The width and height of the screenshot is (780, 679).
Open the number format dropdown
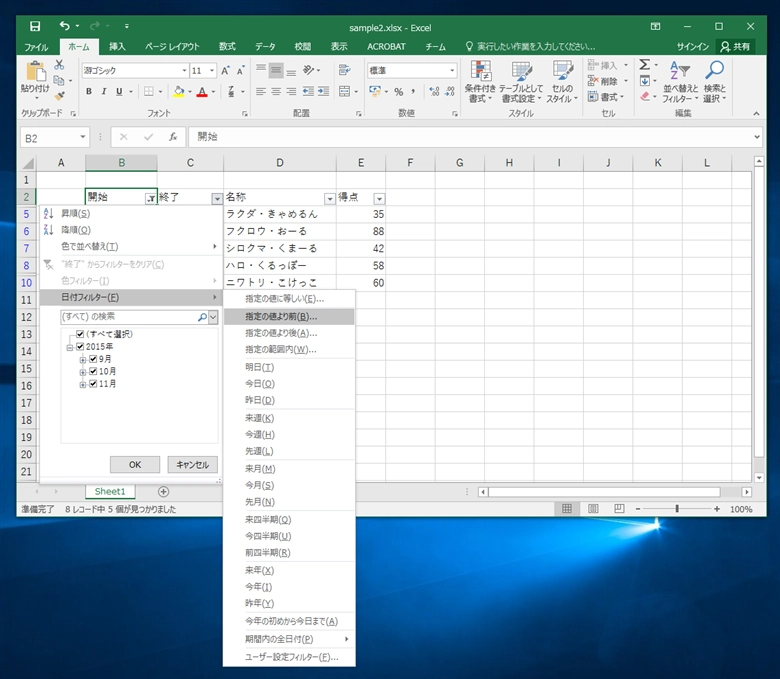pos(452,71)
